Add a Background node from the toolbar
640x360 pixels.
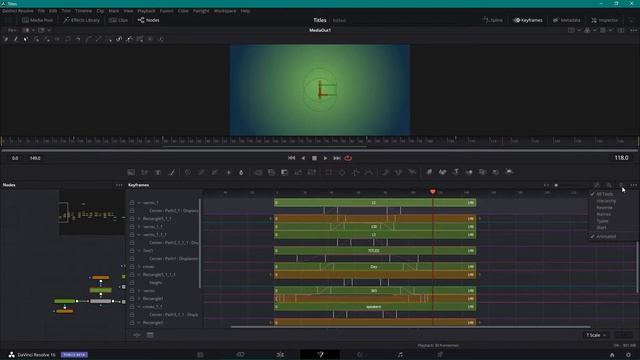[x=131, y=172]
